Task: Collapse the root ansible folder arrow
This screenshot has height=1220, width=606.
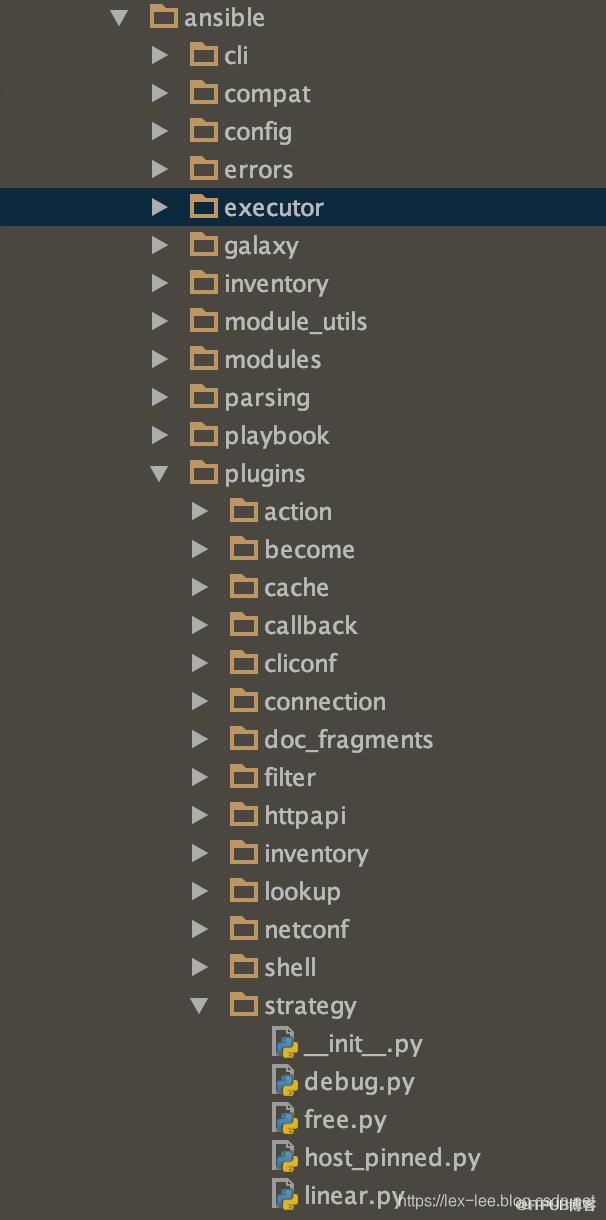Action: click(x=120, y=17)
